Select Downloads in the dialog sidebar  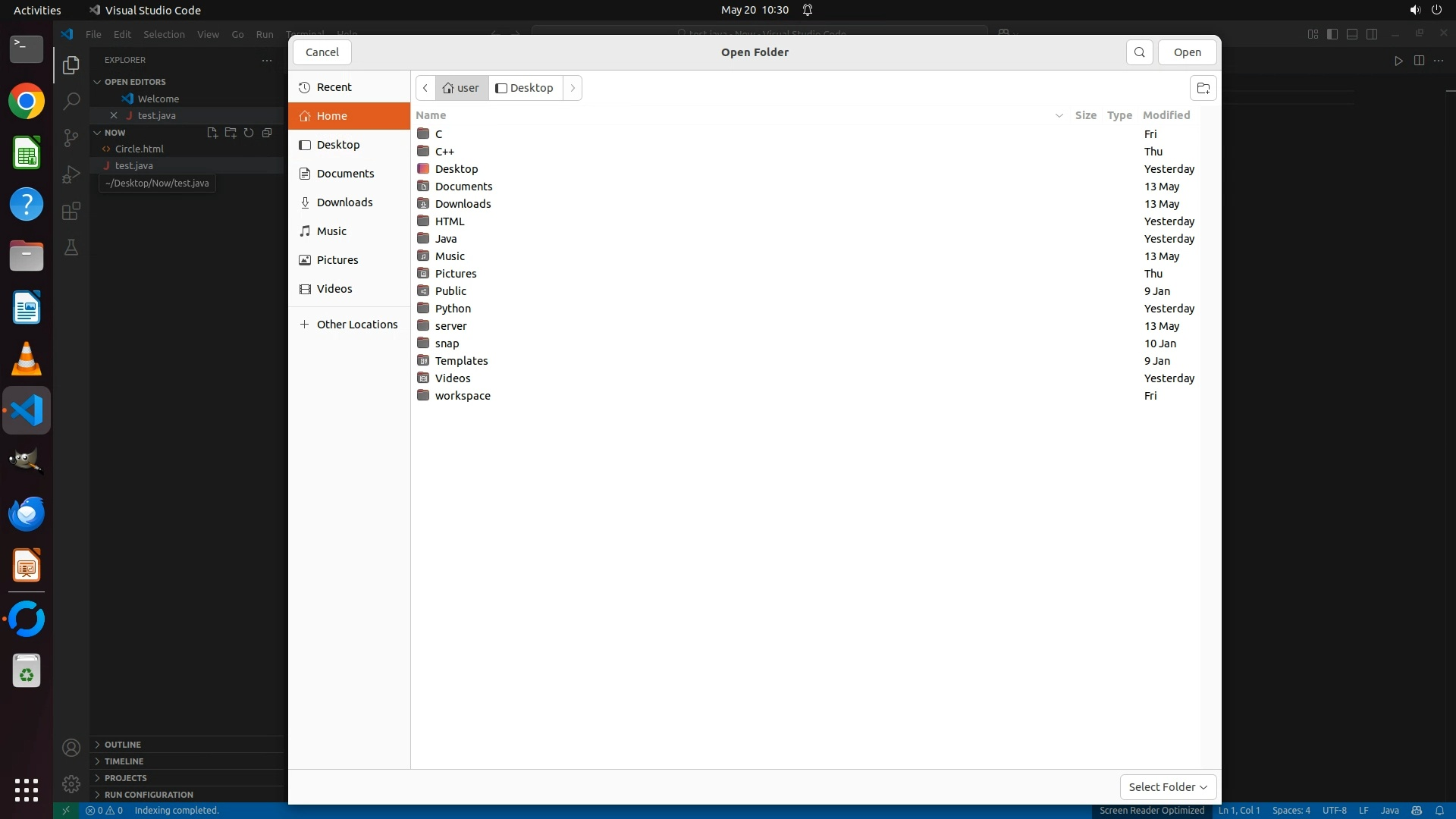[x=344, y=202]
